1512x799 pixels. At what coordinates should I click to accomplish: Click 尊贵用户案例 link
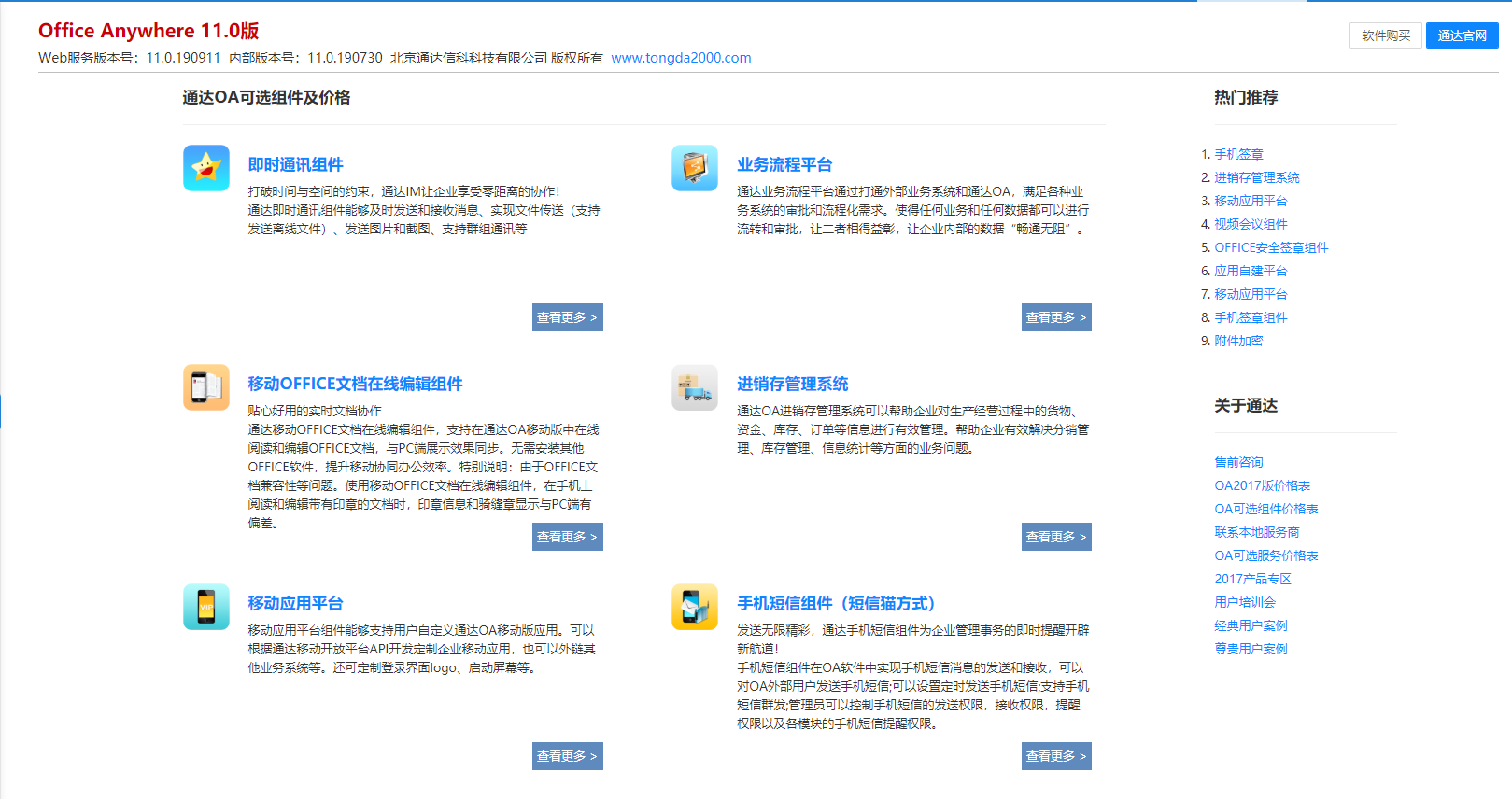(1251, 649)
